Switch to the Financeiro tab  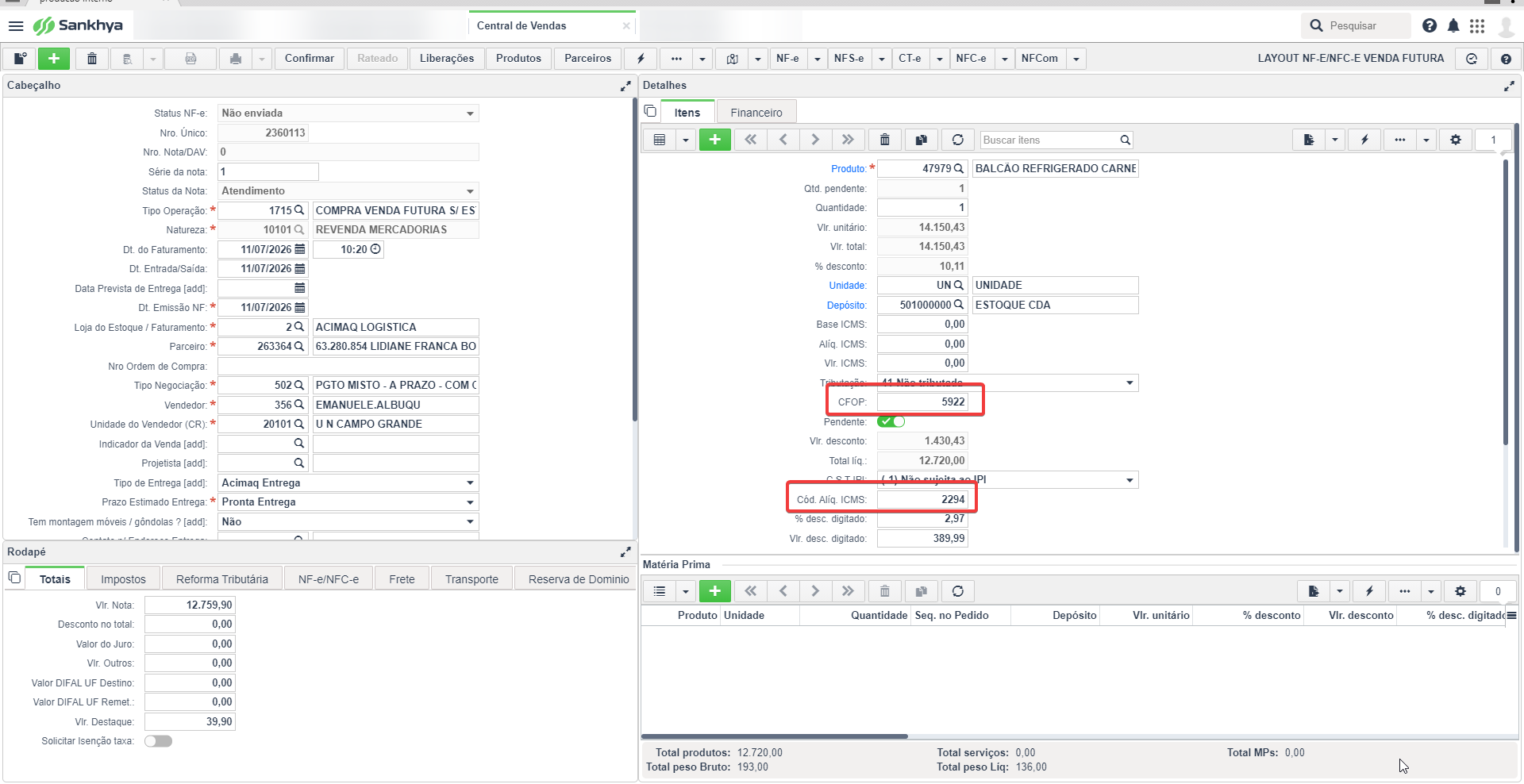756,113
